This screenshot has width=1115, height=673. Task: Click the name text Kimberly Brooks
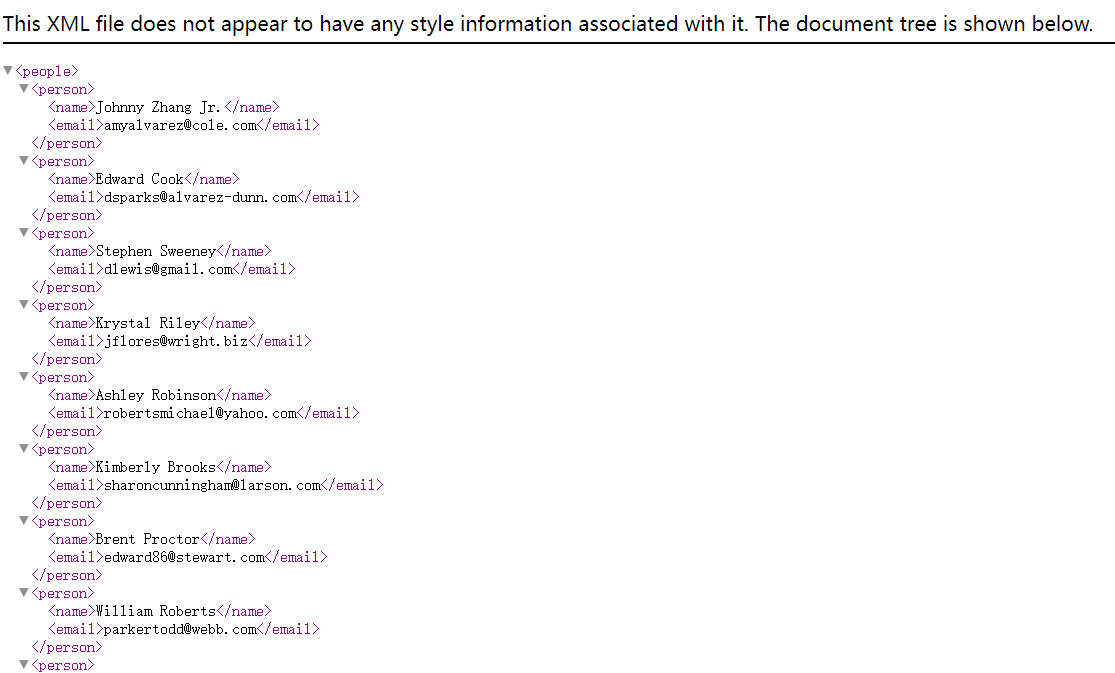156,467
